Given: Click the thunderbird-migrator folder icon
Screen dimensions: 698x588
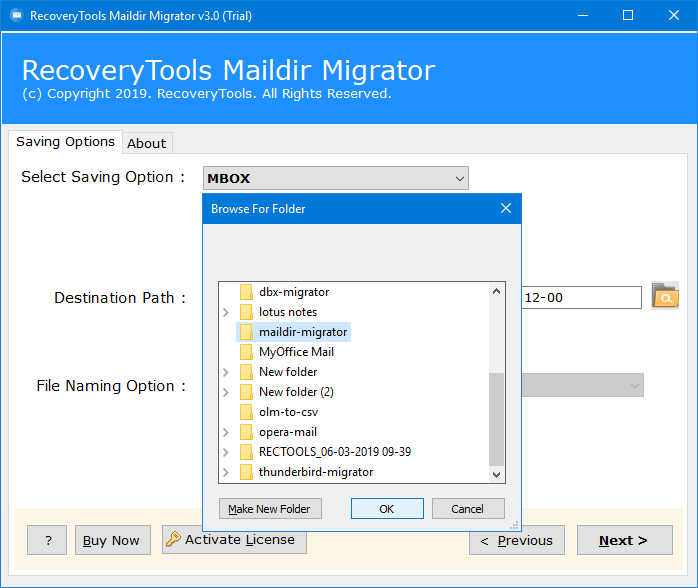Looking at the screenshot, I should [246, 472].
